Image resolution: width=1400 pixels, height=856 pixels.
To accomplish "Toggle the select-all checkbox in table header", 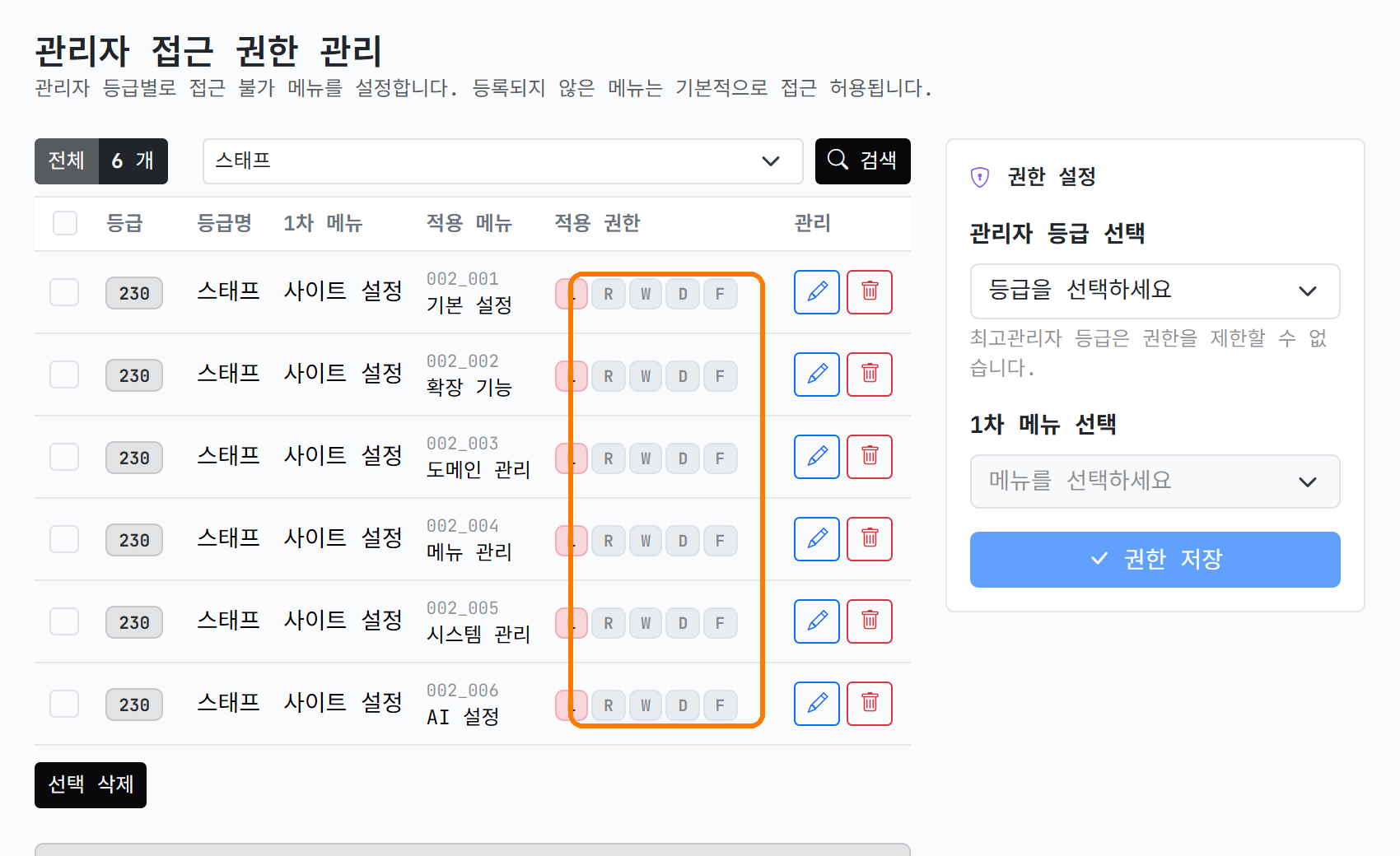I will [65, 223].
